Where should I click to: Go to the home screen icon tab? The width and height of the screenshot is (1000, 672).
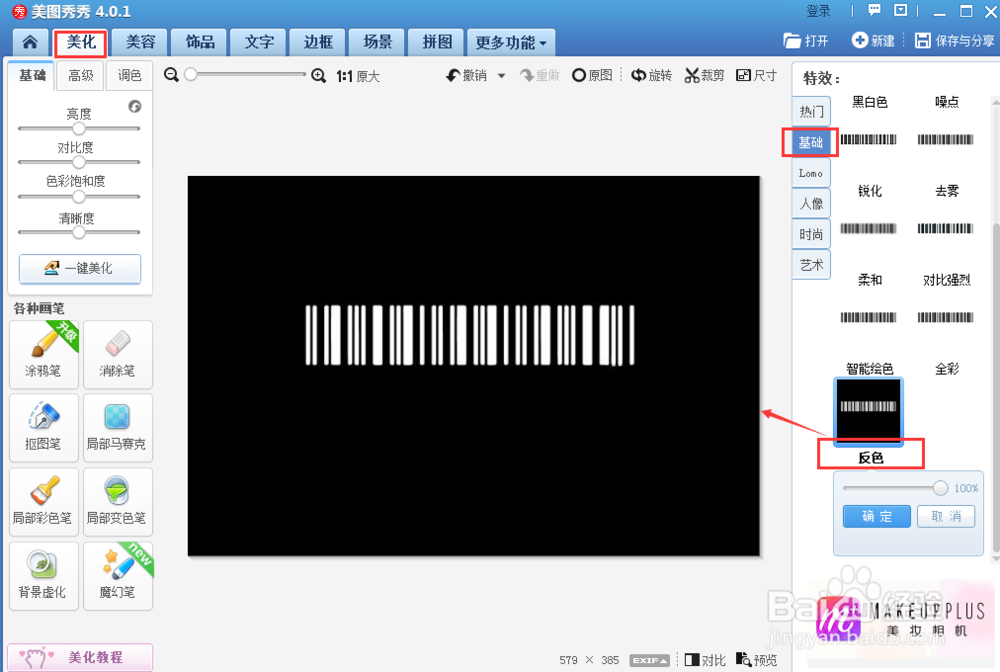(30, 42)
